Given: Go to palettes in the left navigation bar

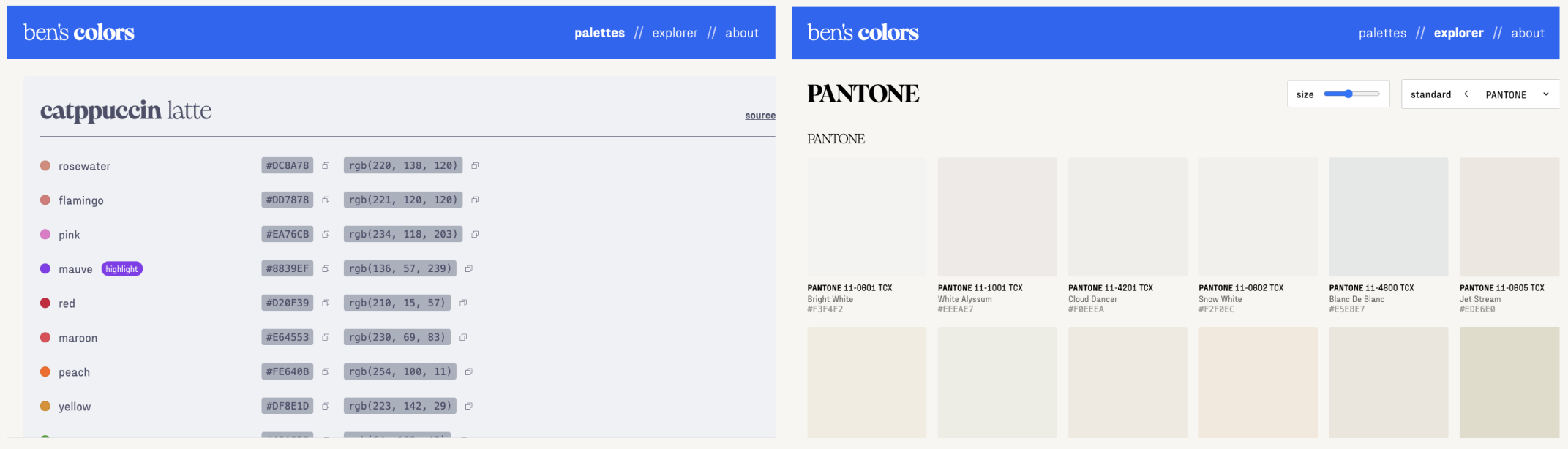Looking at the screenshot, I should pos(599,33).
